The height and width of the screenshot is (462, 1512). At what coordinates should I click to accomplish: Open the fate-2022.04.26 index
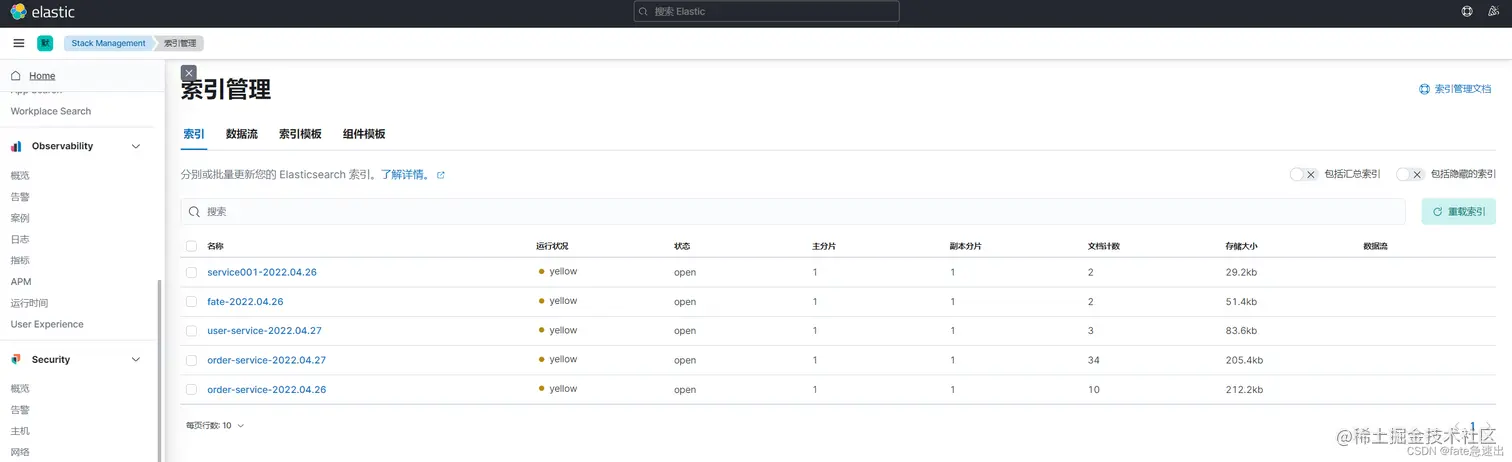tap(245, 301)
